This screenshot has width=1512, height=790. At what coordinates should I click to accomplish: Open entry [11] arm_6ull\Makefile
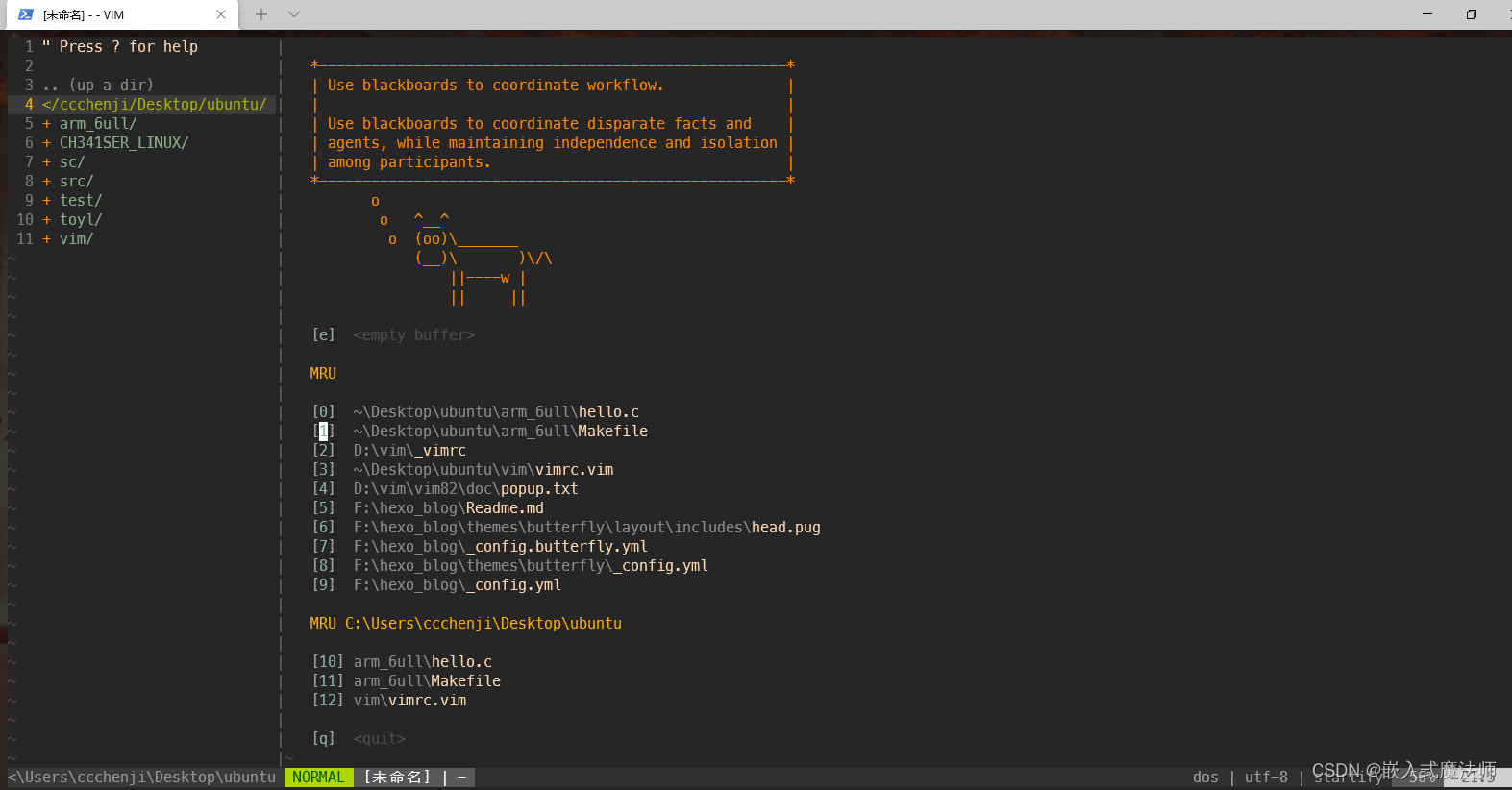pyautogui.click(x=407, y=680)
